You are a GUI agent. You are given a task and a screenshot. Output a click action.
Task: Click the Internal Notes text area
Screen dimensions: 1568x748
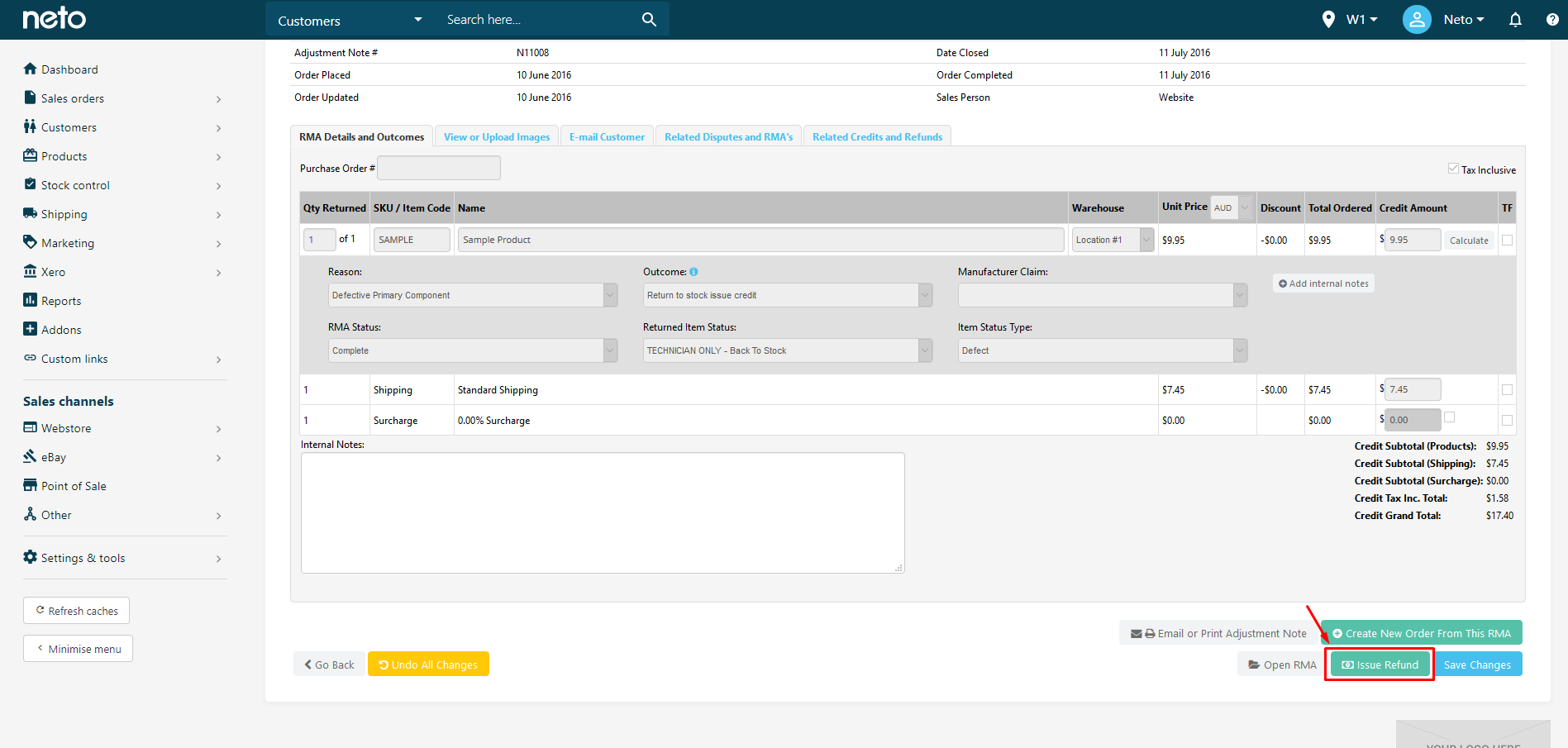[603, 512]
